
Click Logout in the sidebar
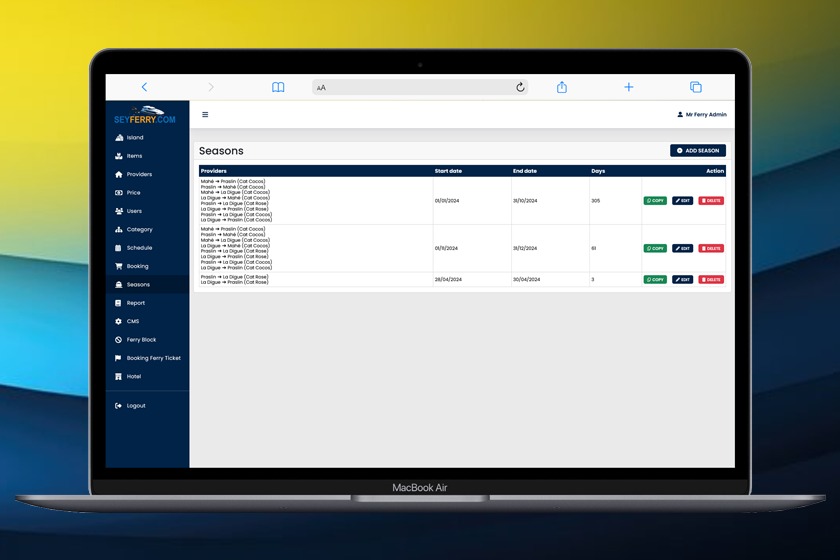(x=135, y=406)
